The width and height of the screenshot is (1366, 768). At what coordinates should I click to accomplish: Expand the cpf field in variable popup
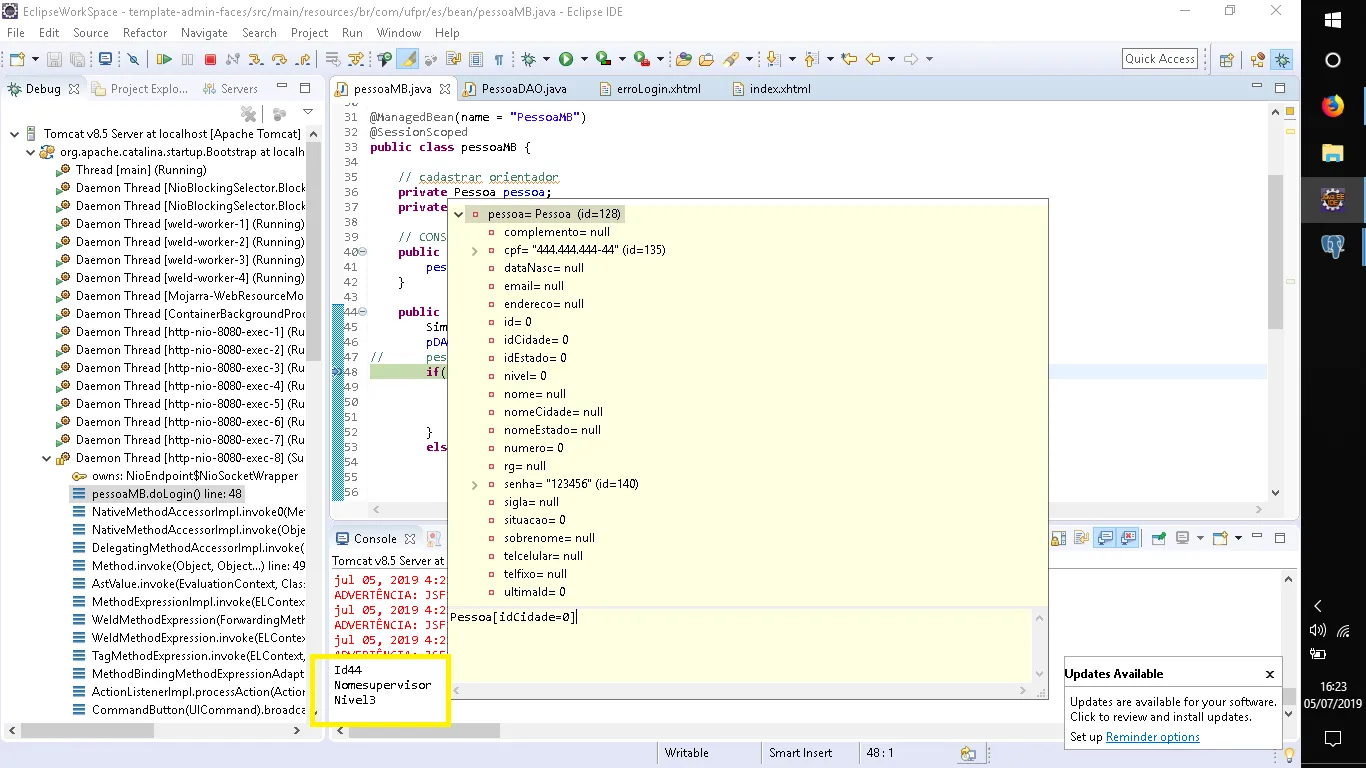pyautogui.click(x=475, y=250)
